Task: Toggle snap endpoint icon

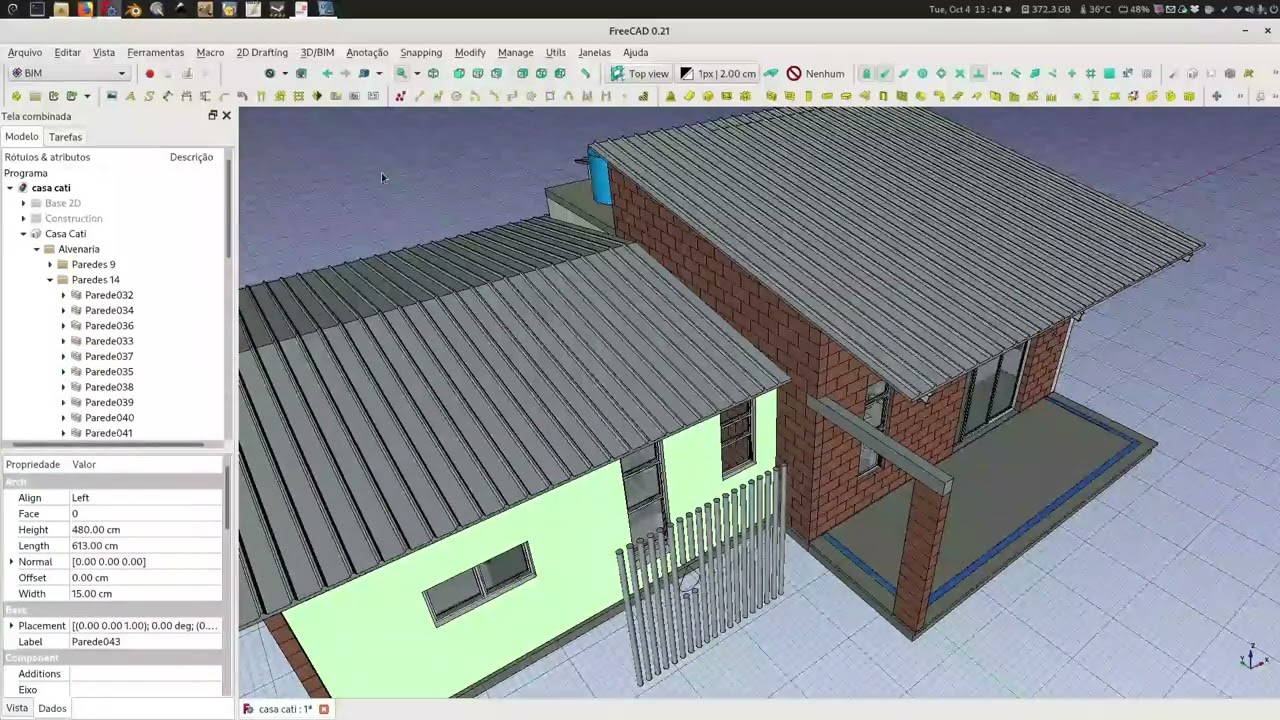Action: pos(885,73)
